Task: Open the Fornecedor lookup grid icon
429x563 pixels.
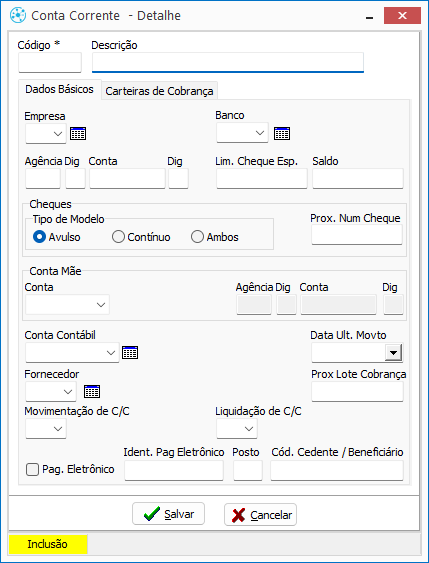Action: click(92, 391)
